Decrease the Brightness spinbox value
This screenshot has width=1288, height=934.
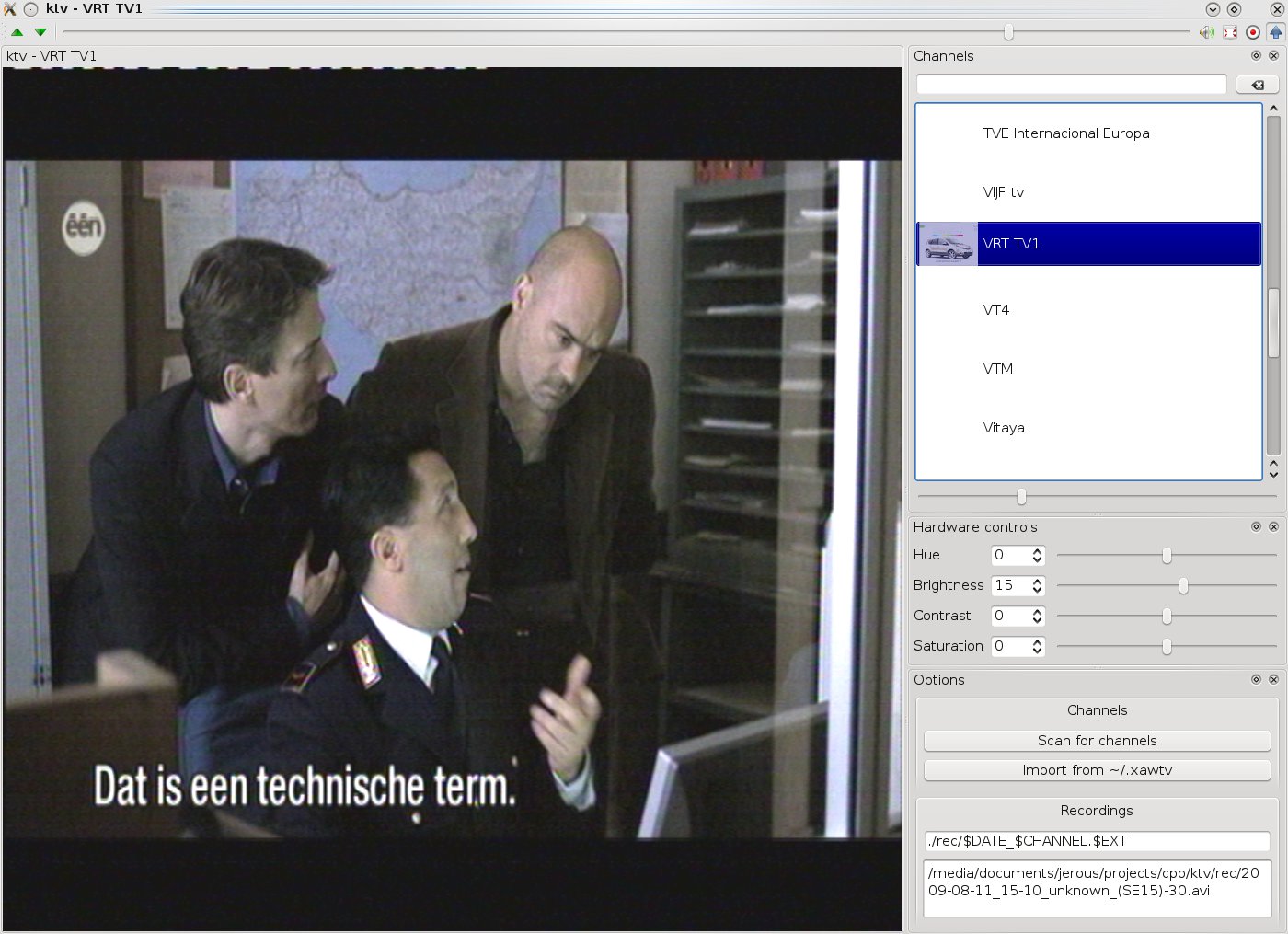coord(1038,590)
